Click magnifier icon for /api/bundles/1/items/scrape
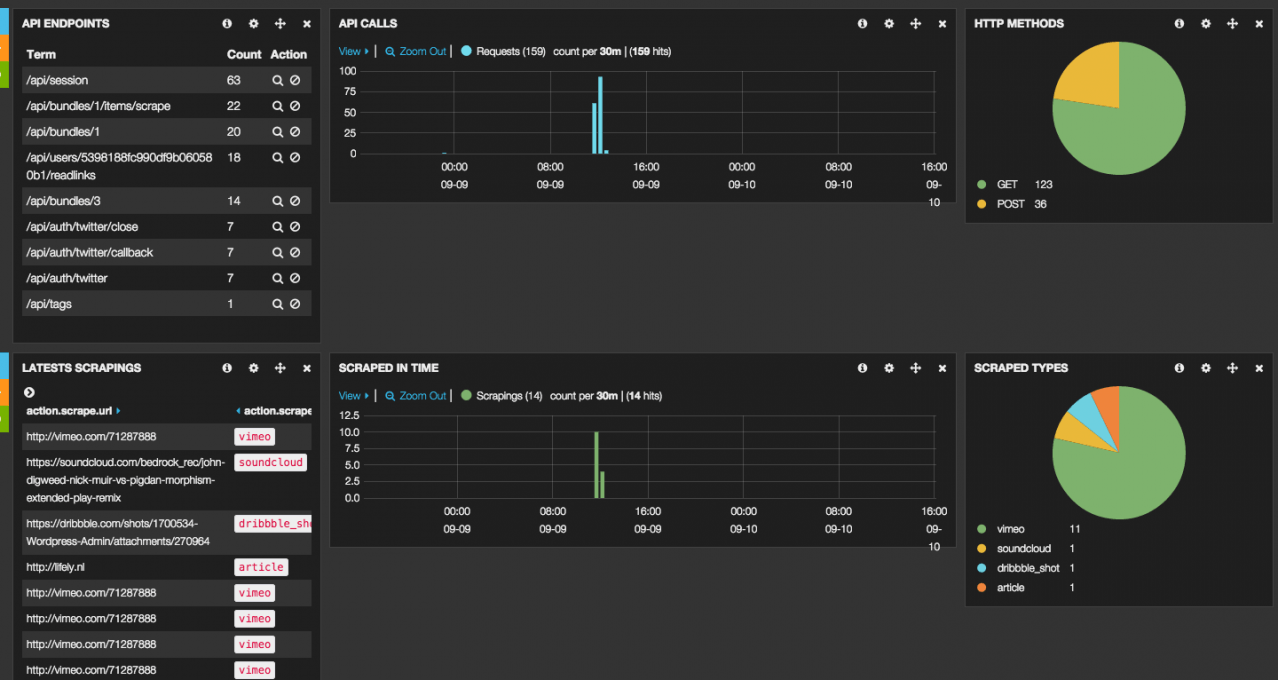Image resolution: width=1278 pixels, height=680 pixels. tap(277, 106)
